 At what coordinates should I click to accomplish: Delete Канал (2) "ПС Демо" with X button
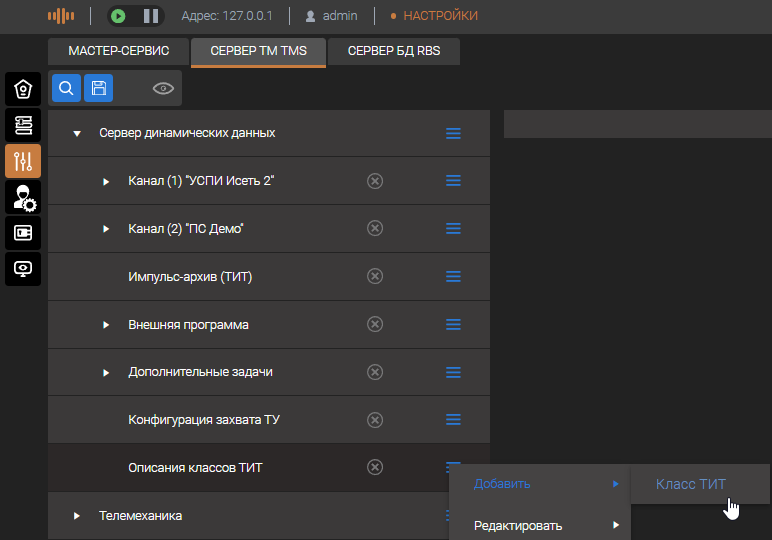375,228
